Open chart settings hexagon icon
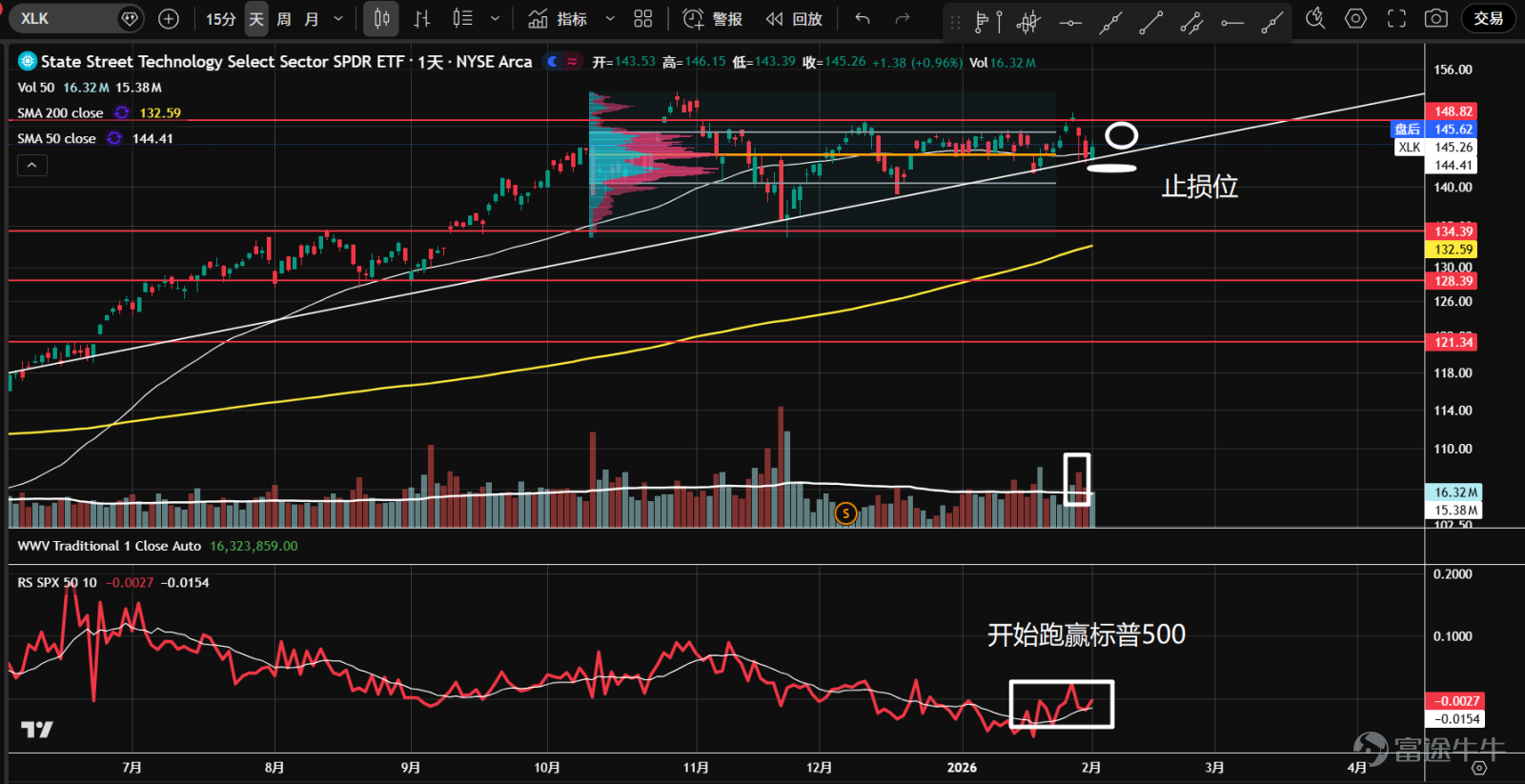This screenshot has width=1525, height=784. (x=1355, y=19)
